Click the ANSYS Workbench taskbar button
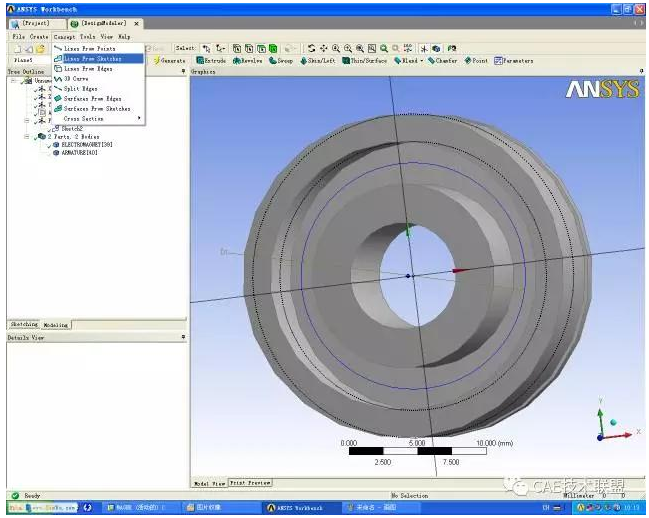Viewport: 649px width, 518px height. tap(301, 507)
